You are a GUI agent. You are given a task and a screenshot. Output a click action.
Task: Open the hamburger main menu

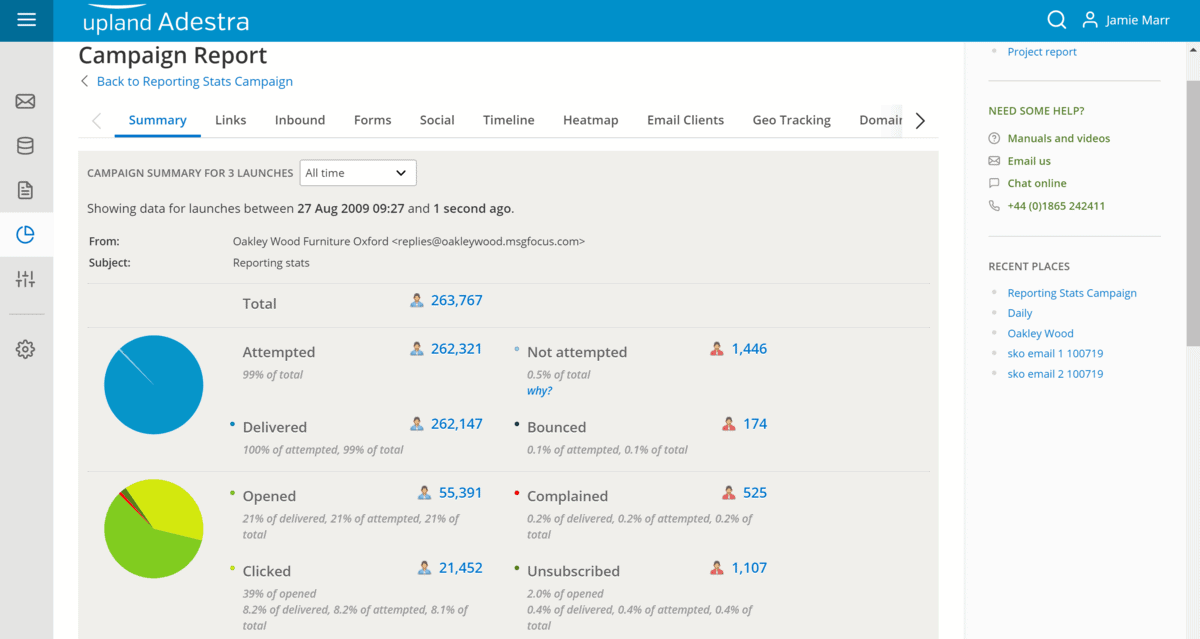click(27, 20)
